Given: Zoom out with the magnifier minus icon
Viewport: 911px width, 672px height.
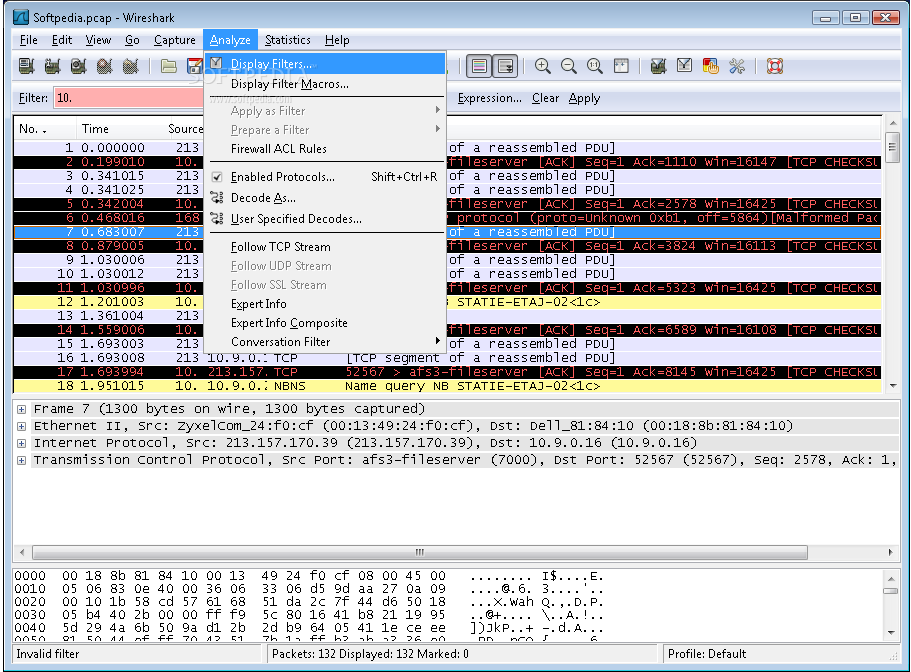Looking at the screenshot, I should (x=569, y=66).
